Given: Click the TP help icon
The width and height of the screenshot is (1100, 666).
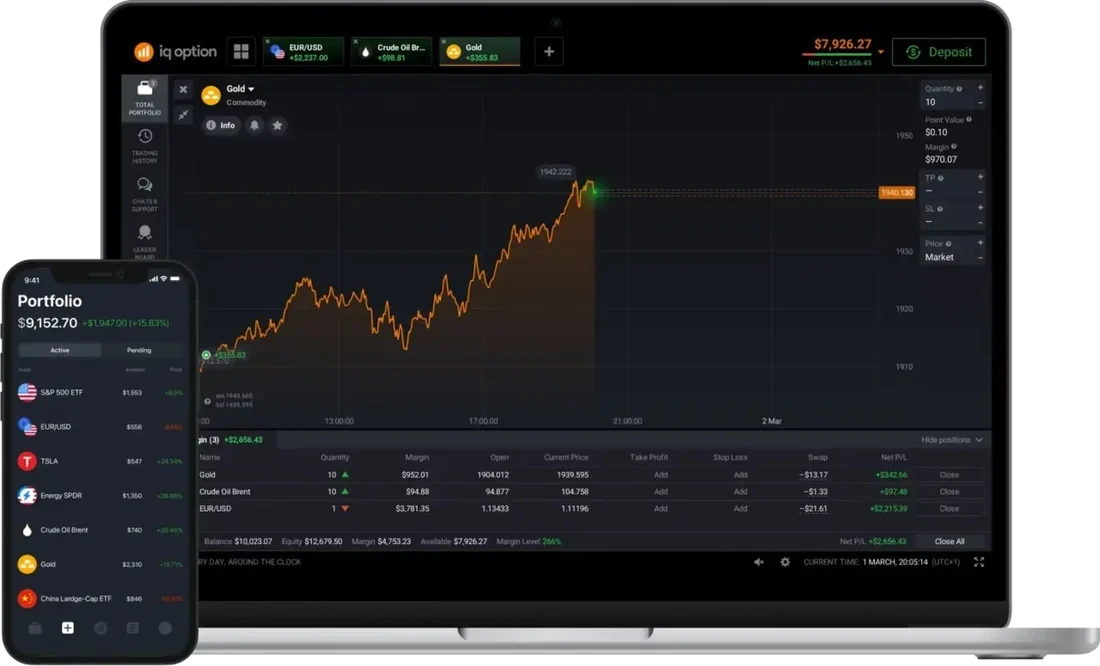Looking at the screenshot, I should [941, 178].
